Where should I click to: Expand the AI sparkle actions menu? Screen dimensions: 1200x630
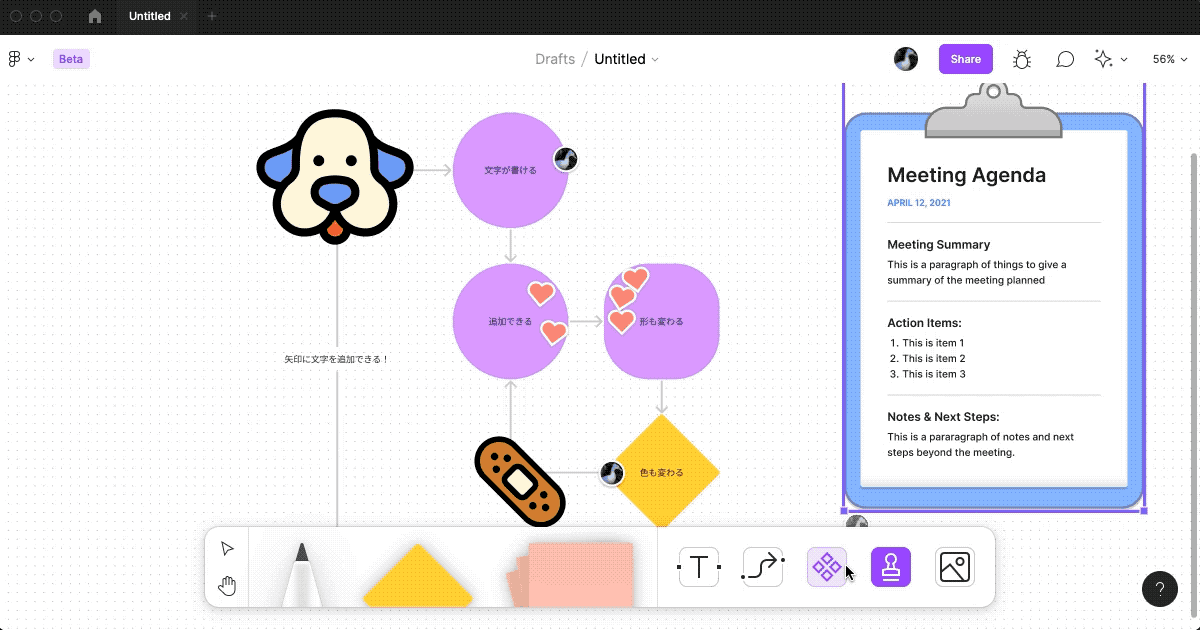(1110, 59)
